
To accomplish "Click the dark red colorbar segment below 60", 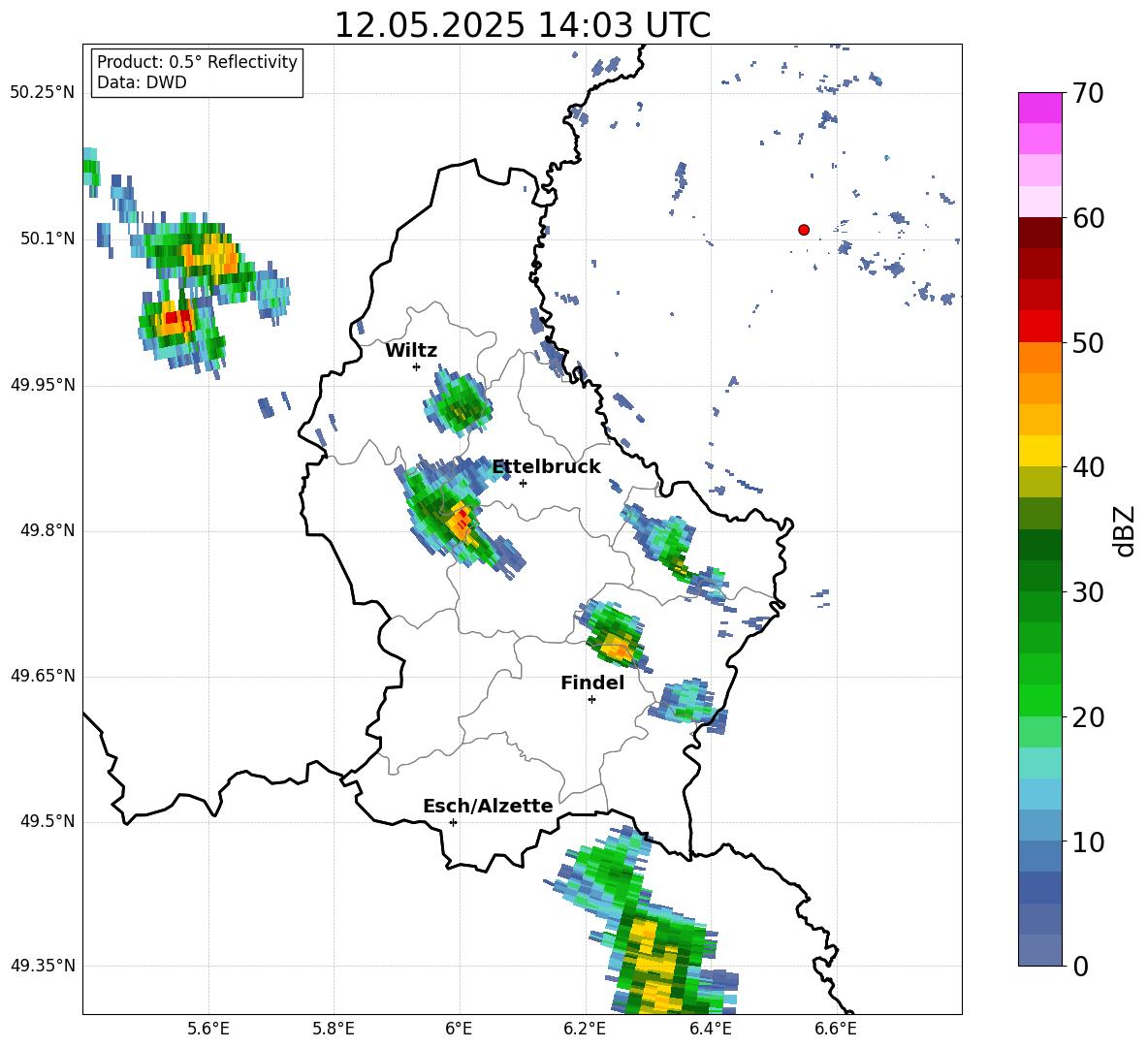I will pyautogui.click(x=1039, y=233).
